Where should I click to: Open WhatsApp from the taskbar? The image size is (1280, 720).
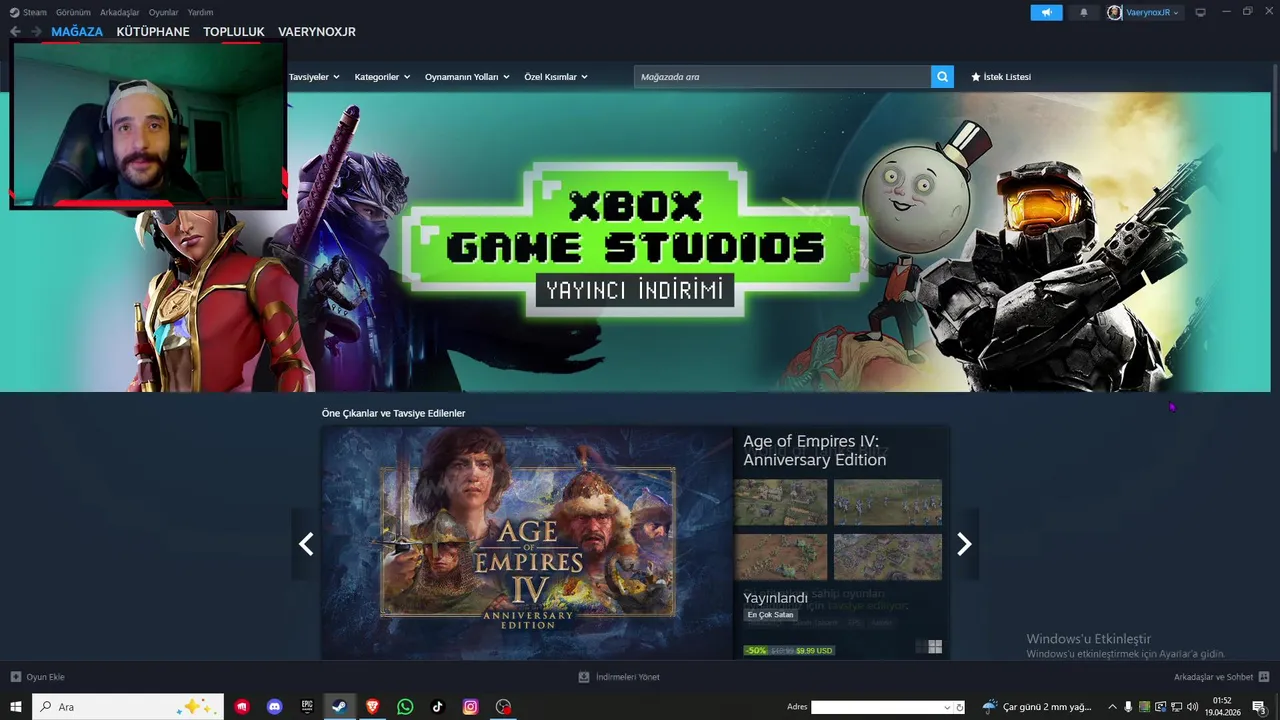pyautogui.click(x=405, y=707)
